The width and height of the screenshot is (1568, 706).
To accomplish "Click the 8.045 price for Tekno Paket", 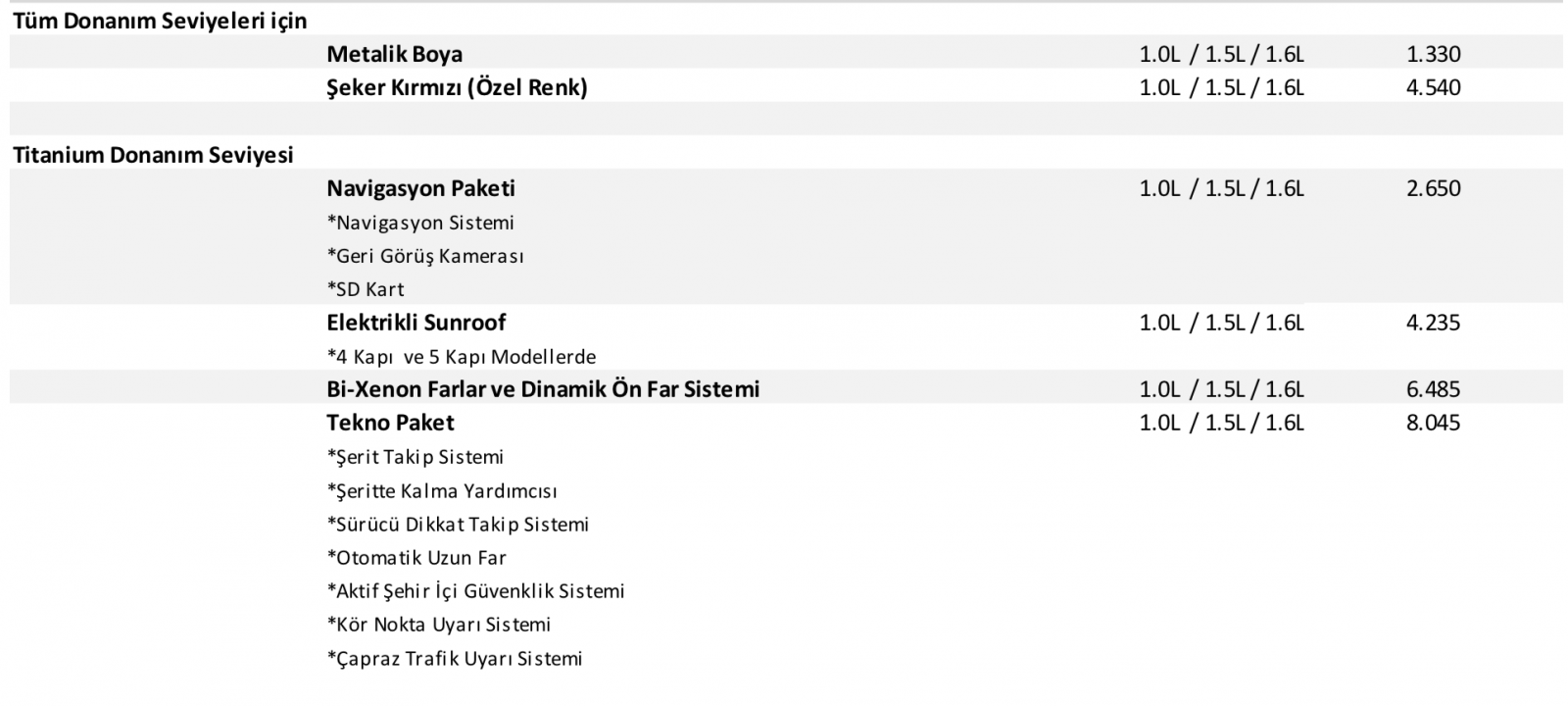I will [1433, 423].
